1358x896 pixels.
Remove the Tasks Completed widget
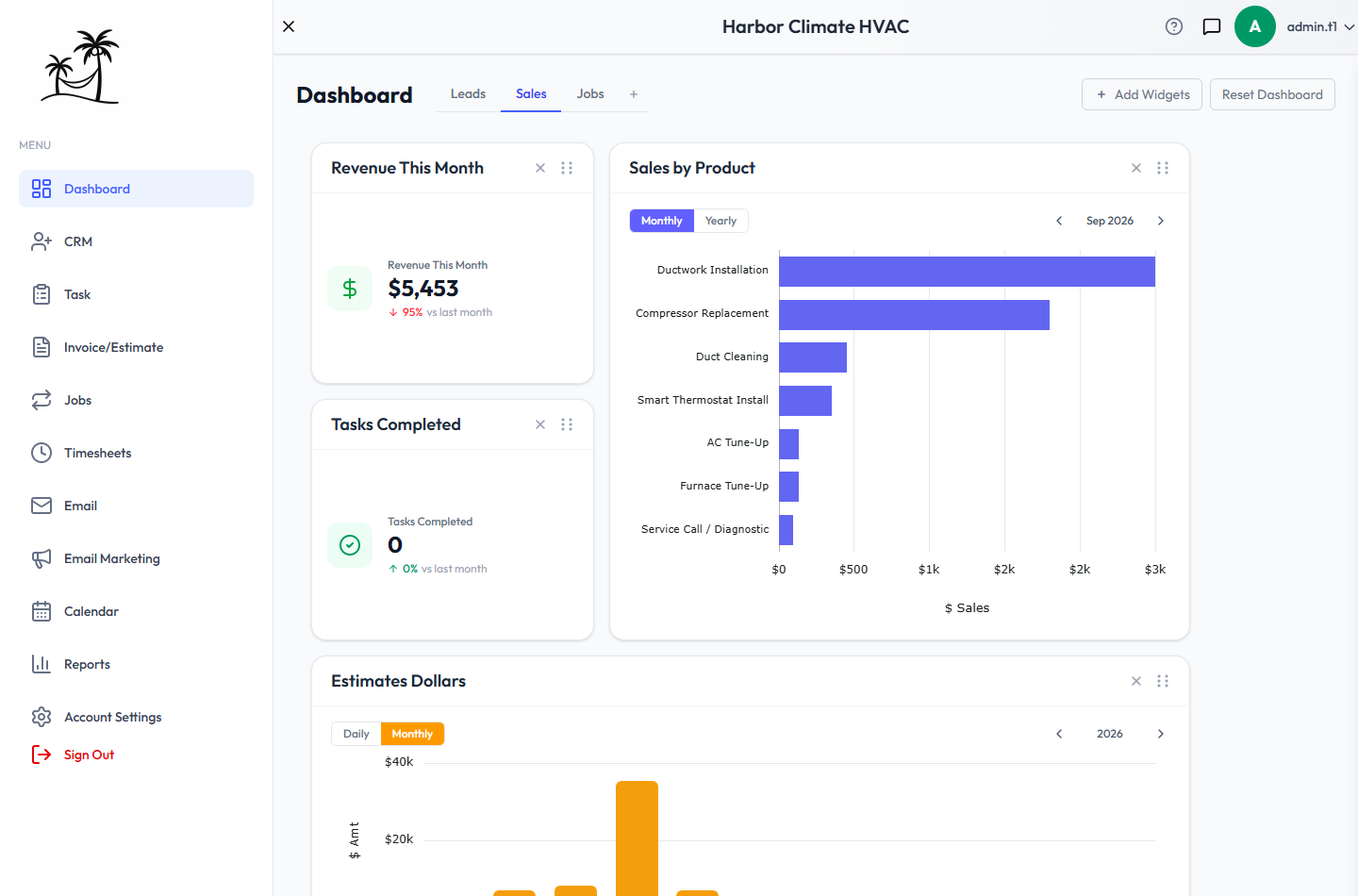540,424
